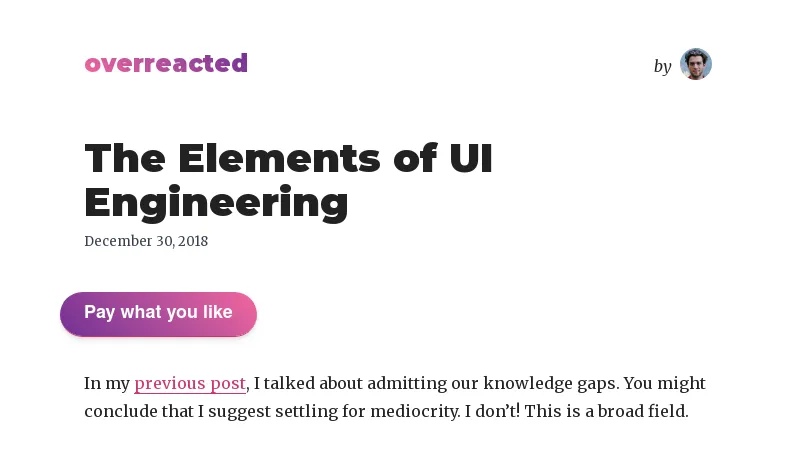
Task: Click the word "The" starting the title
Action: click(x=124, y=159)
